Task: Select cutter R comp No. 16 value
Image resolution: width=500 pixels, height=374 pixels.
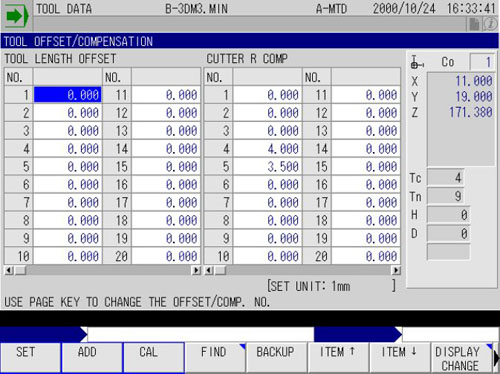Action: (x=366, y=185)
